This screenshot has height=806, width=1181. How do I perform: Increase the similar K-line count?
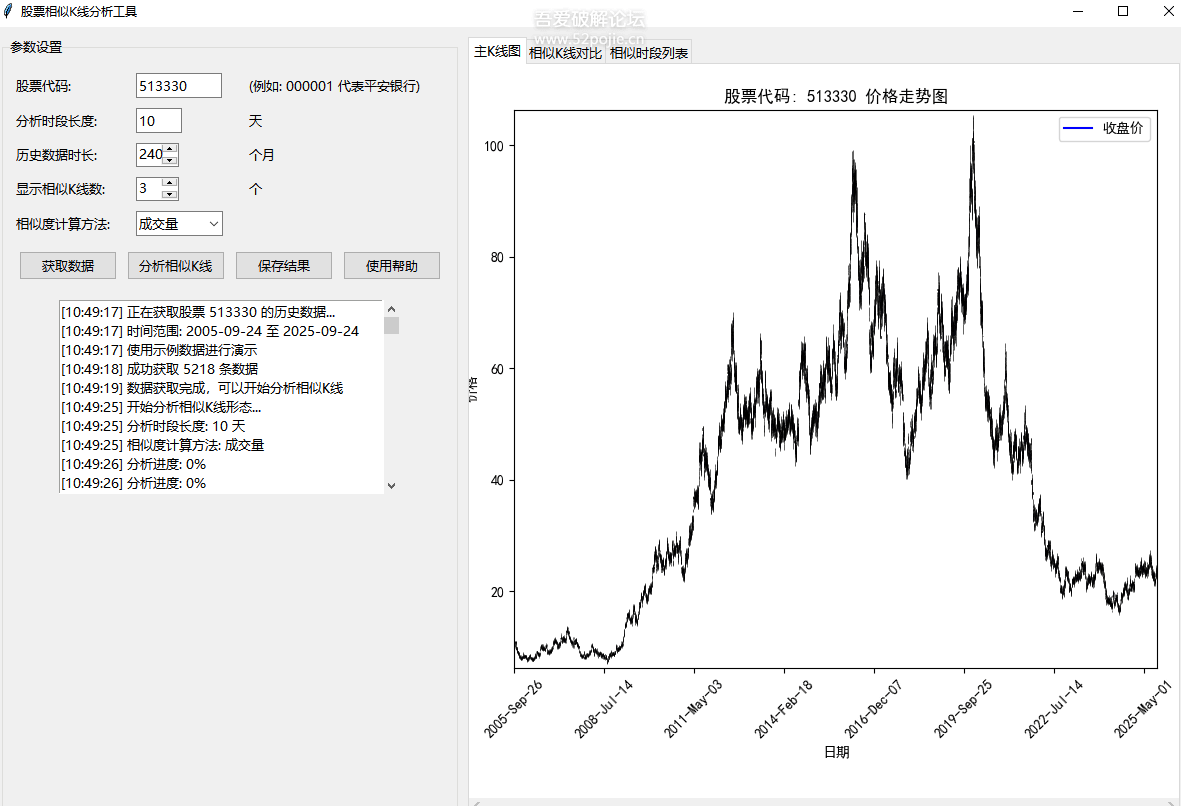(x=170, y=183)
